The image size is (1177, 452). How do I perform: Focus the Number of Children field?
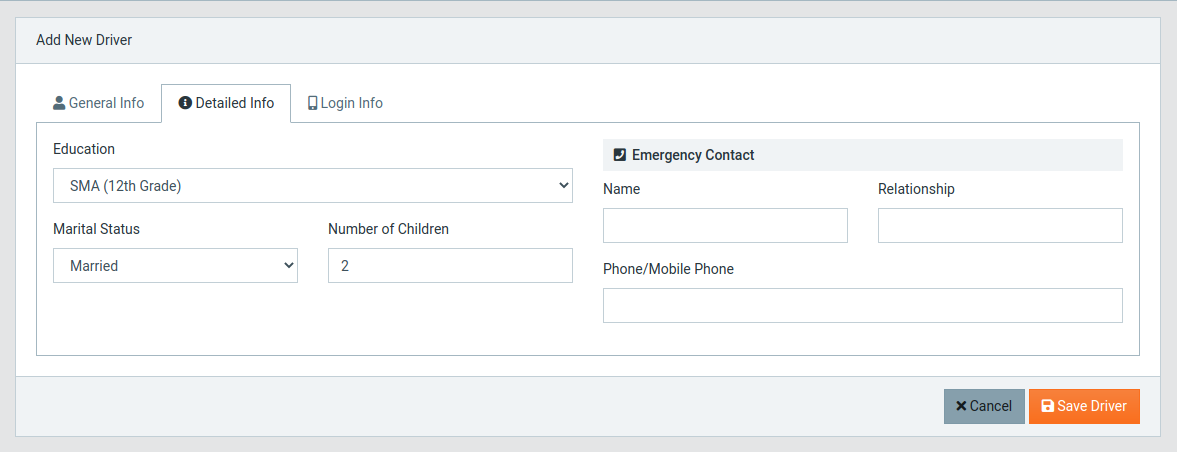pyautogui.click(x=450, y=266)
